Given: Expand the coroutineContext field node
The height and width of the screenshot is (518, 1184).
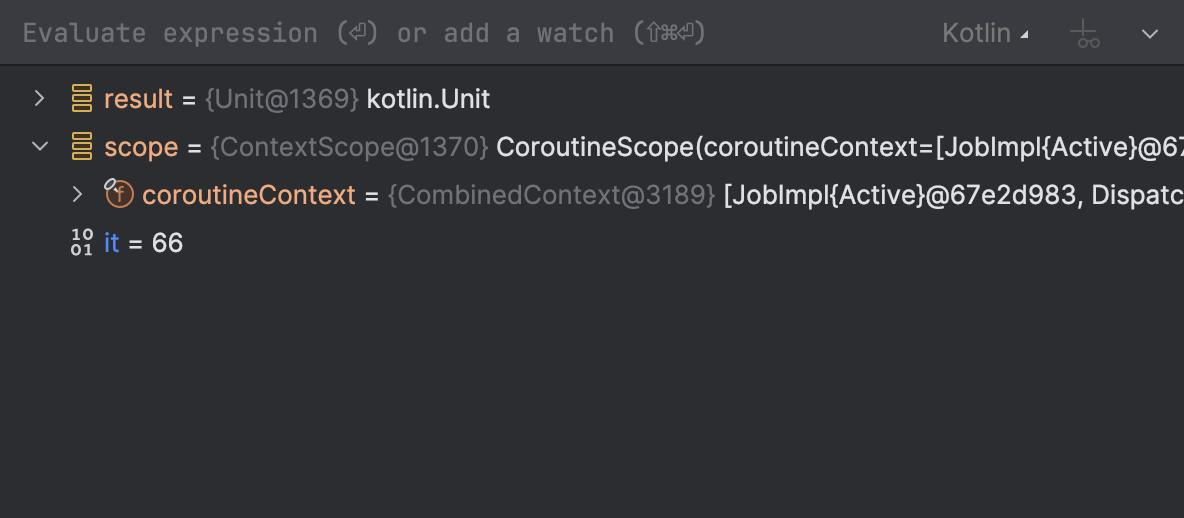Looking at the screenshot, I should (x=77, y=194).
